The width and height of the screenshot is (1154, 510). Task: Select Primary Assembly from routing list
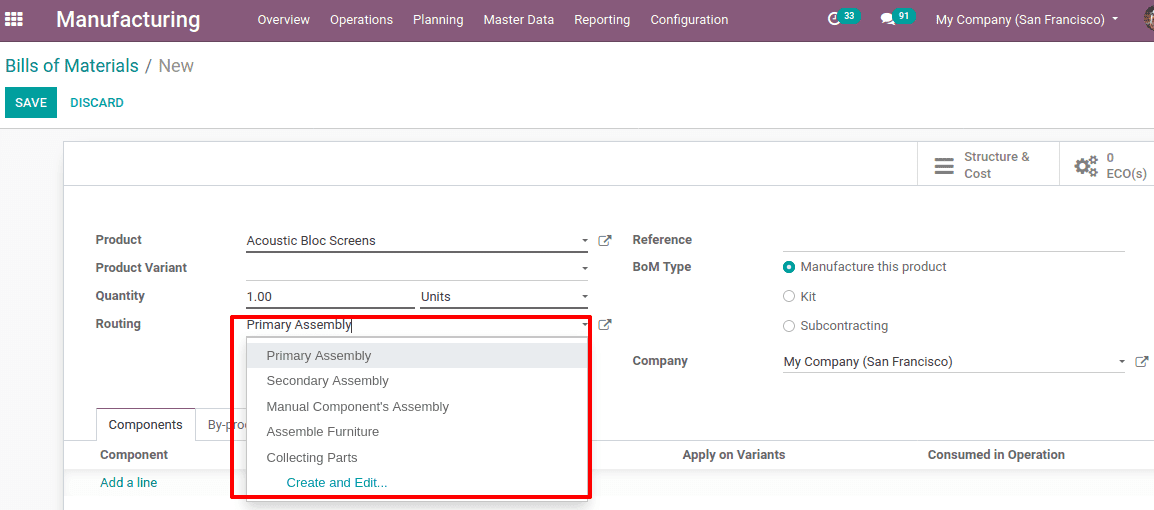(x=417, y=355)
